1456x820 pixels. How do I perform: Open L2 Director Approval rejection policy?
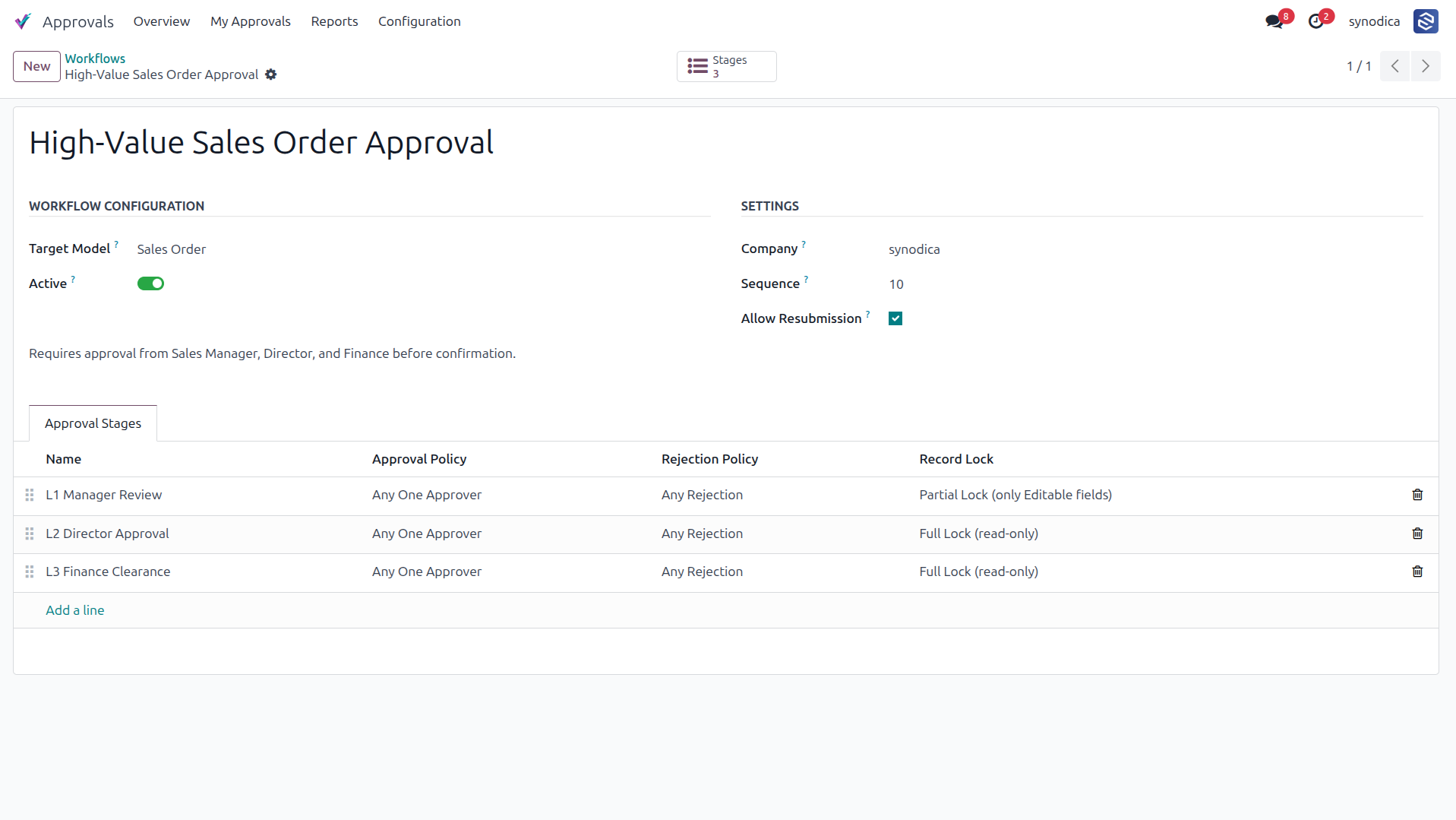click(x=702, y=533)
